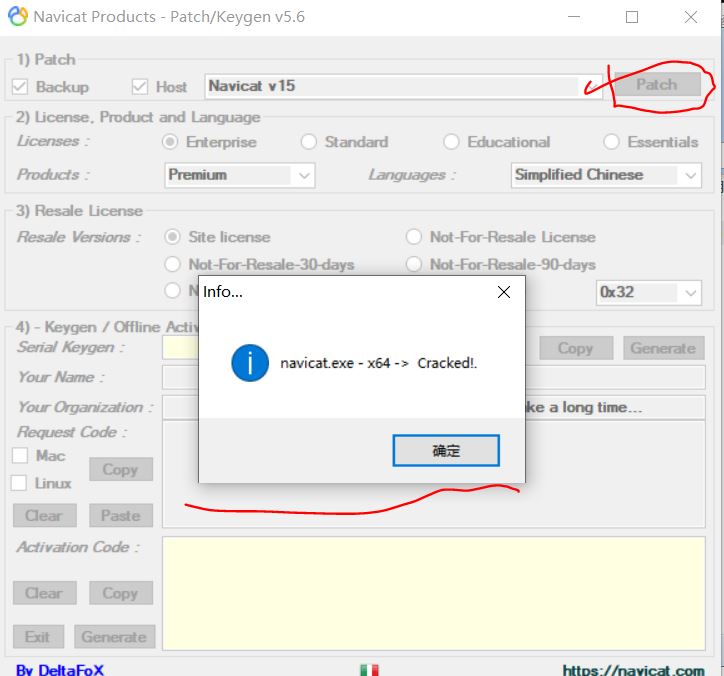This screenshot has width=724, height=676.
Task: Click the Navicat v15 text field
Action: [x=390, y=86]
